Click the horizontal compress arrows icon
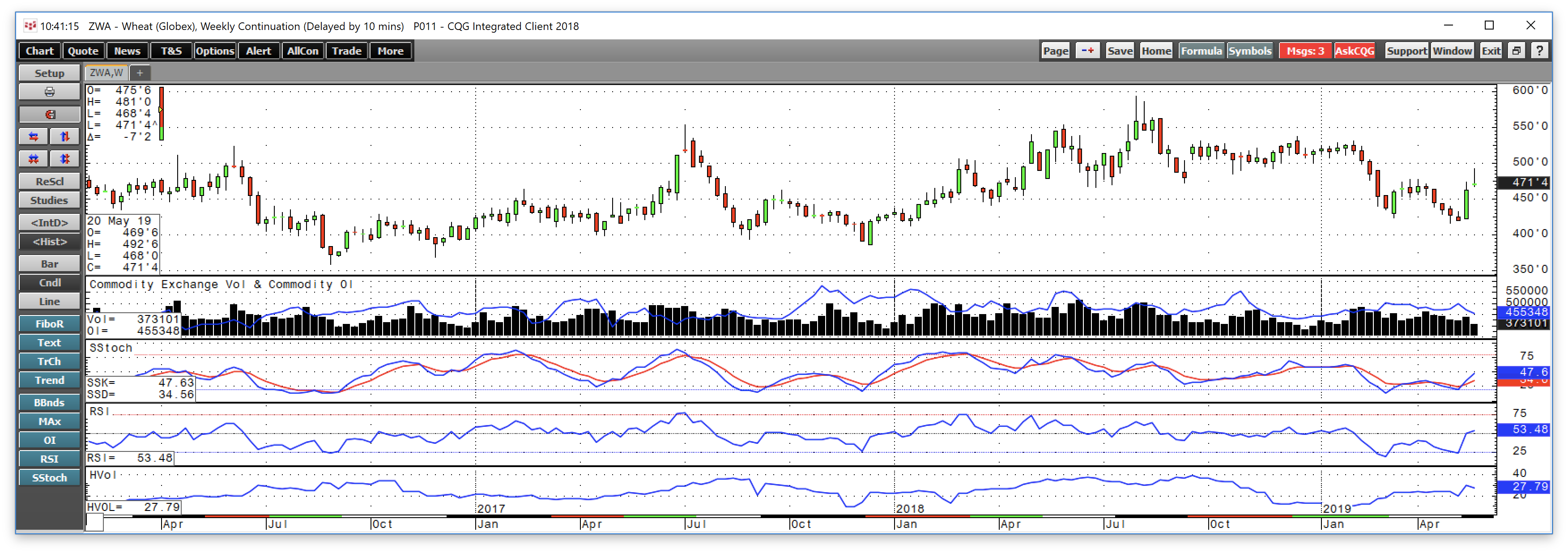The image size is (1568, 553). pos(34,158)
